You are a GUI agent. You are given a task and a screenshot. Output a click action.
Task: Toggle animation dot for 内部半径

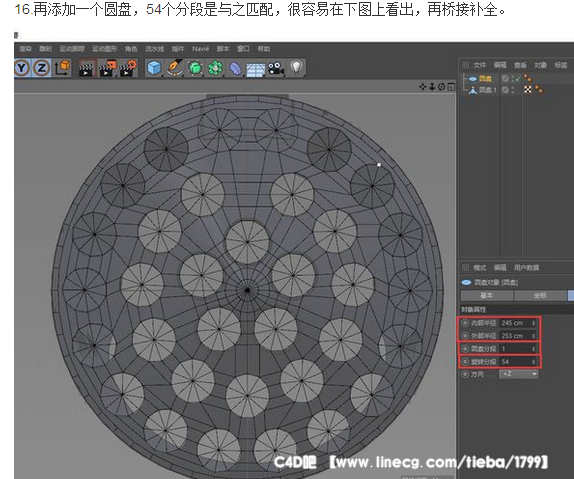[465, 323]
